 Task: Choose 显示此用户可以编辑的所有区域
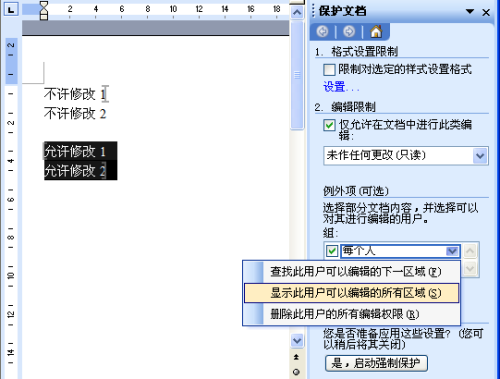click(352, 293)
